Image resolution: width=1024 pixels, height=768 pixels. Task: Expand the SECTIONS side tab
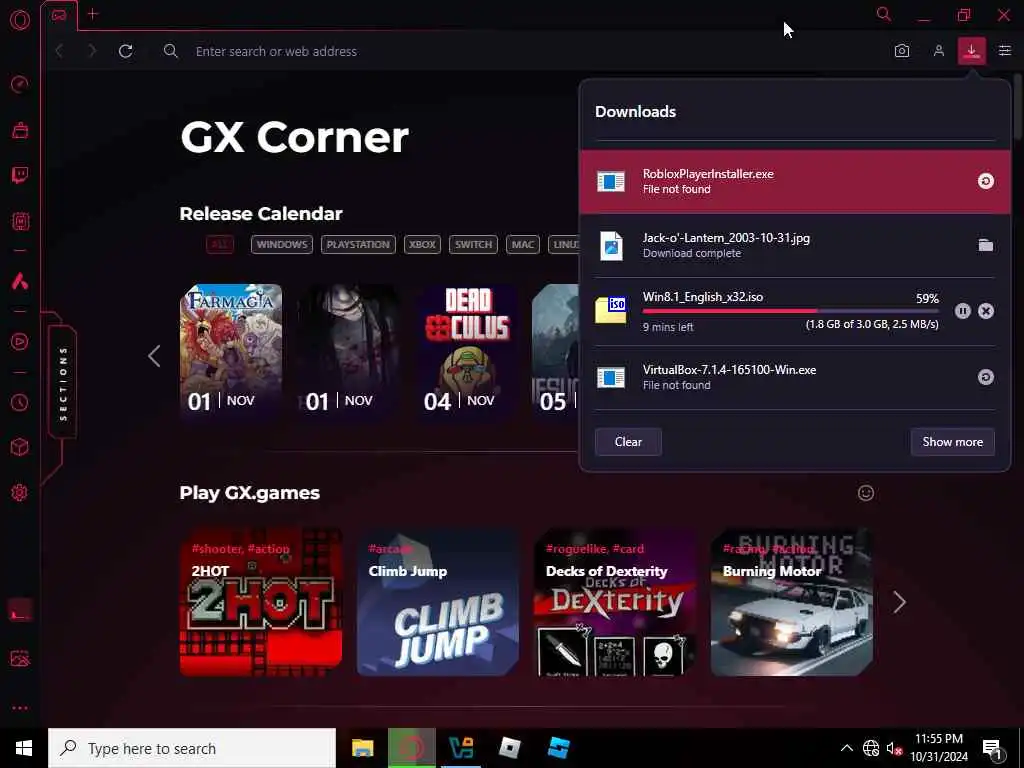(63, 383)
